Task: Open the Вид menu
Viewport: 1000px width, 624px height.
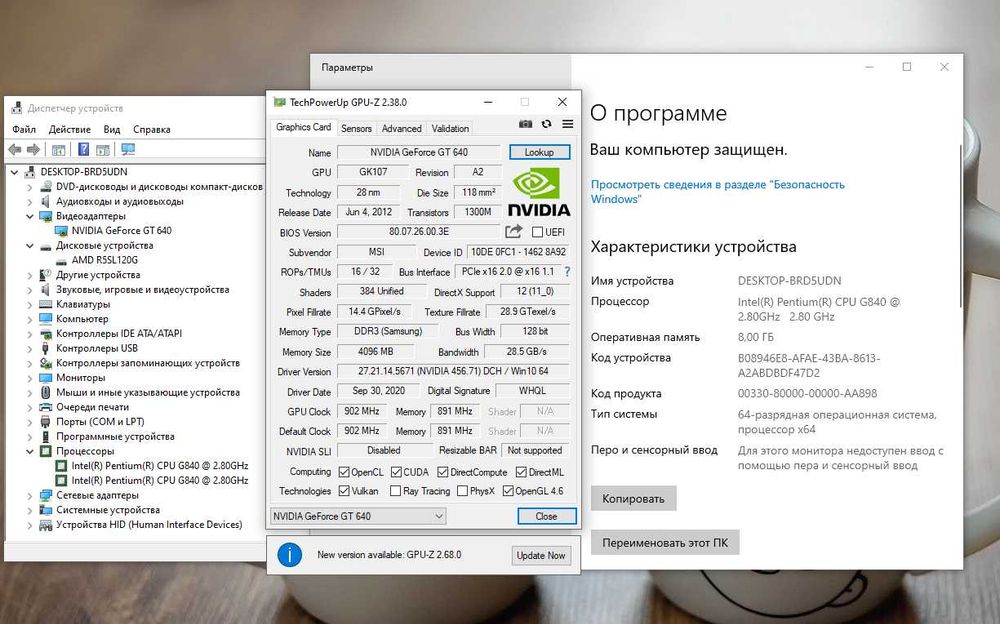Action: point(112,129)
